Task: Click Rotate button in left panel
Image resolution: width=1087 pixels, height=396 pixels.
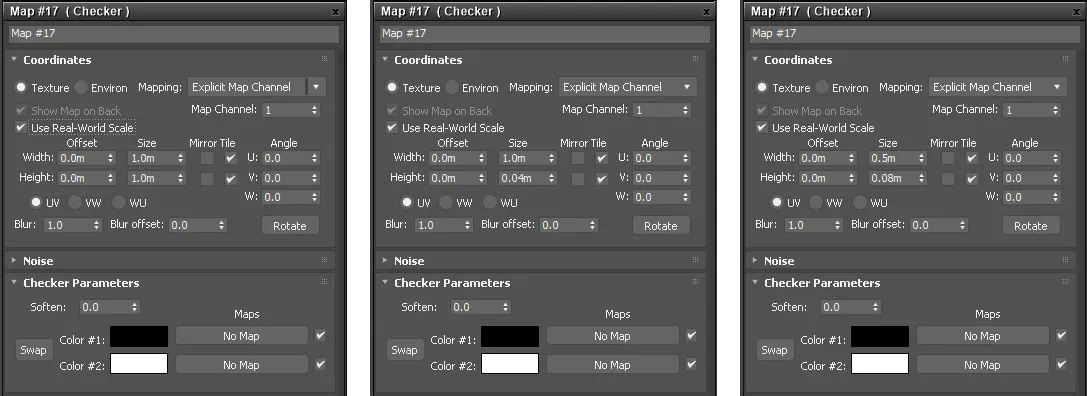Action: click(x=290, y=225)
